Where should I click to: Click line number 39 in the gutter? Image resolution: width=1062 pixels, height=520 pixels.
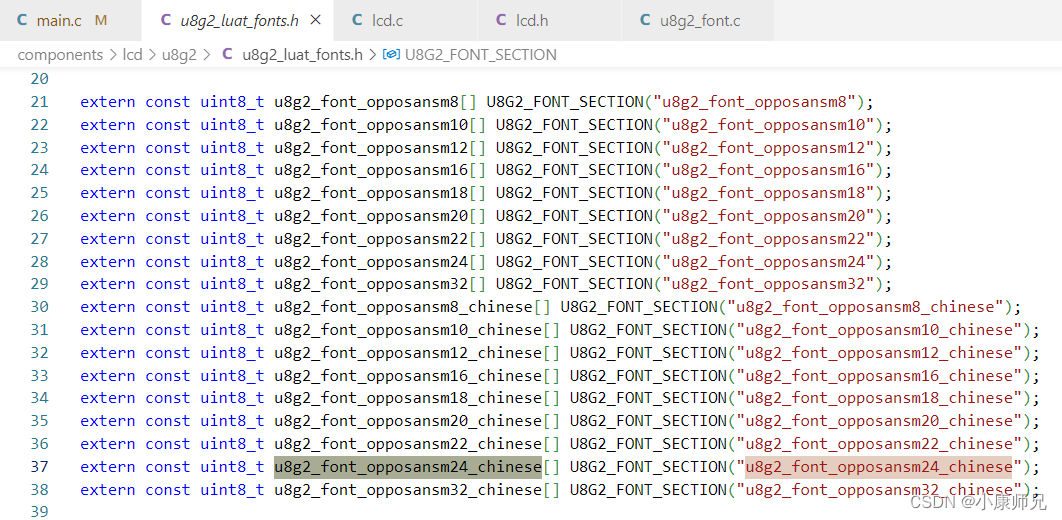click(40, 512)
